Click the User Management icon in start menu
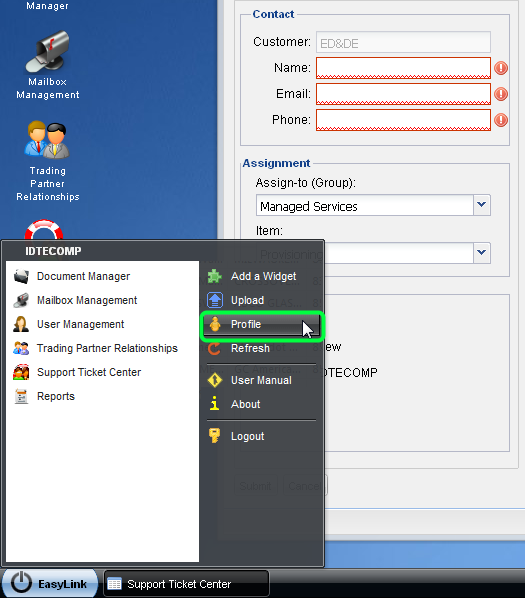Image resolution: width=525 pixels, height=598 pixels. coord(21,324)
